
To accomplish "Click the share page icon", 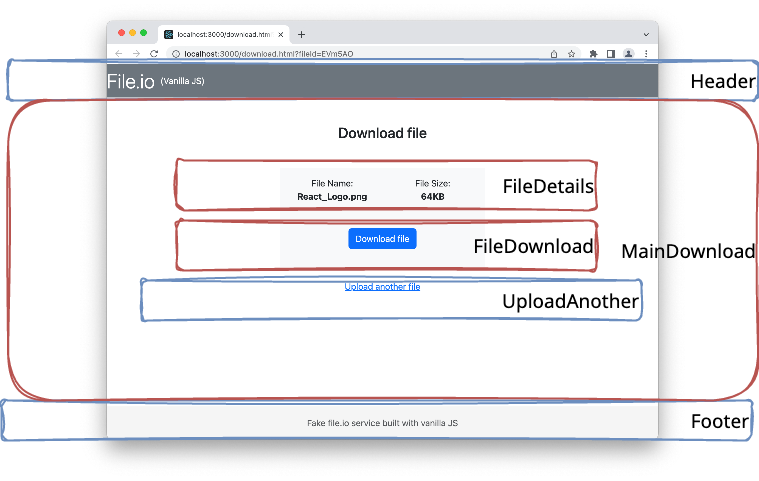I will pyautogui.click(x=554, y=53).
